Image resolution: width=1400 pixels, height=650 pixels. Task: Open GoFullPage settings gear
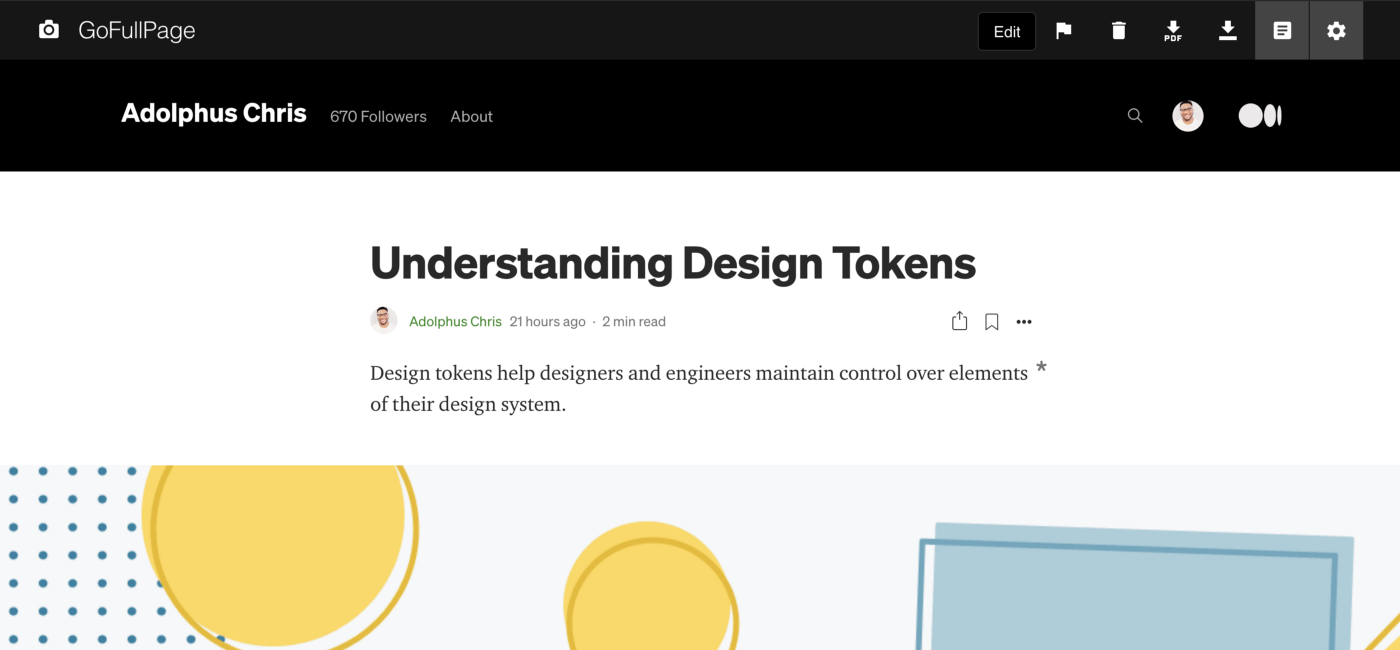(1336, 31)
